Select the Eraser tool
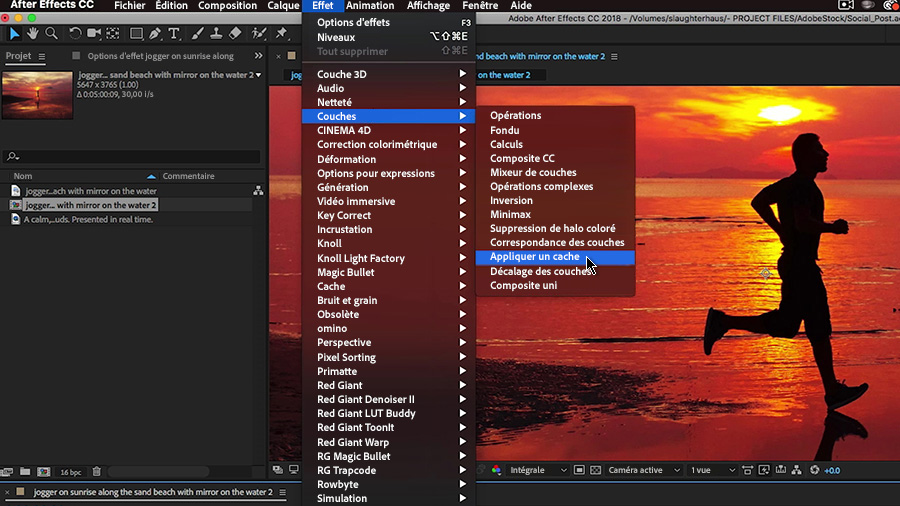The height and width of the screenshot is (506, 900). tap(235, 34)
